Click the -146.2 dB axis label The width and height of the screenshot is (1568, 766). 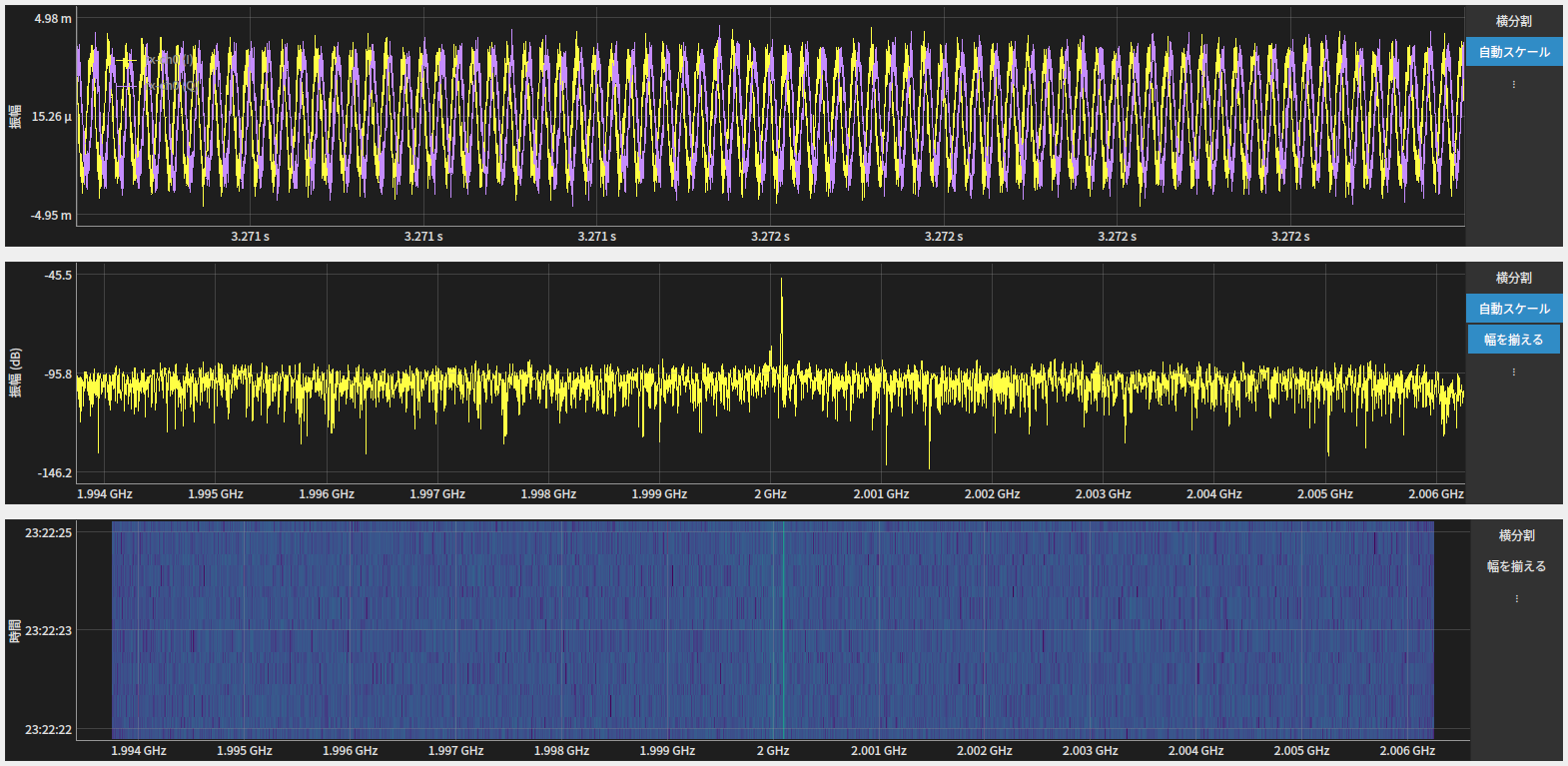tap(55, 473)
